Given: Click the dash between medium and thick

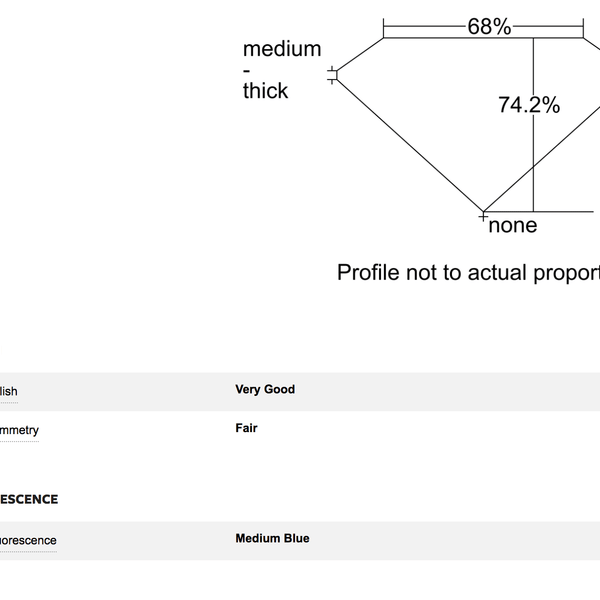Looking at the screenshot, I should pyautogui.click(x=246, y=70).
